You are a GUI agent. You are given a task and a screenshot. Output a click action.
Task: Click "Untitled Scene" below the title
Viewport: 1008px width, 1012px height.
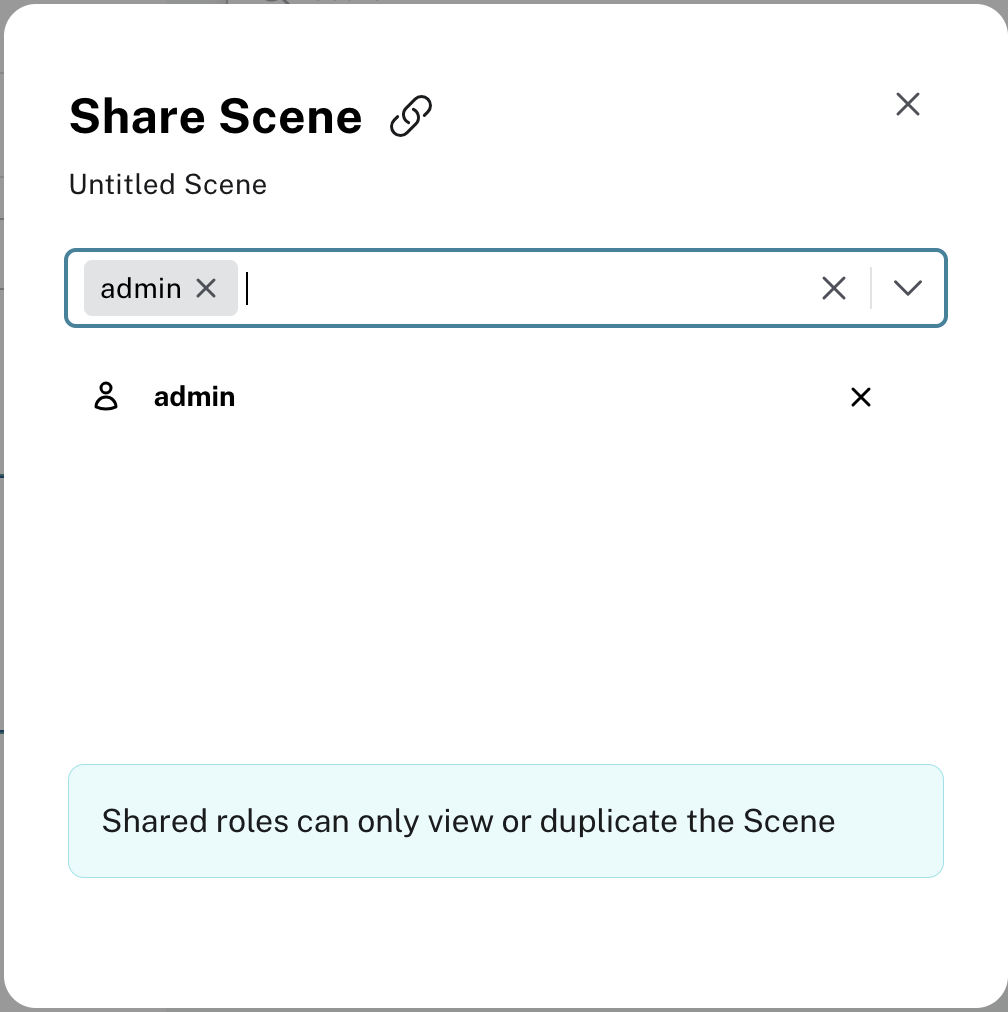click(x=167, y=184)
